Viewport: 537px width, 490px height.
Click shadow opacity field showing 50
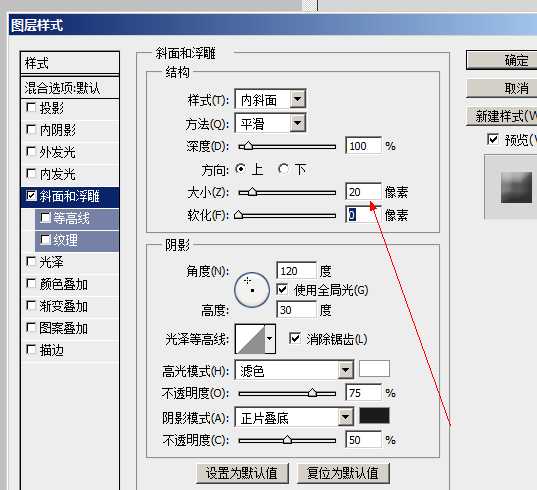pyautogui.click(x=363, y=440)
